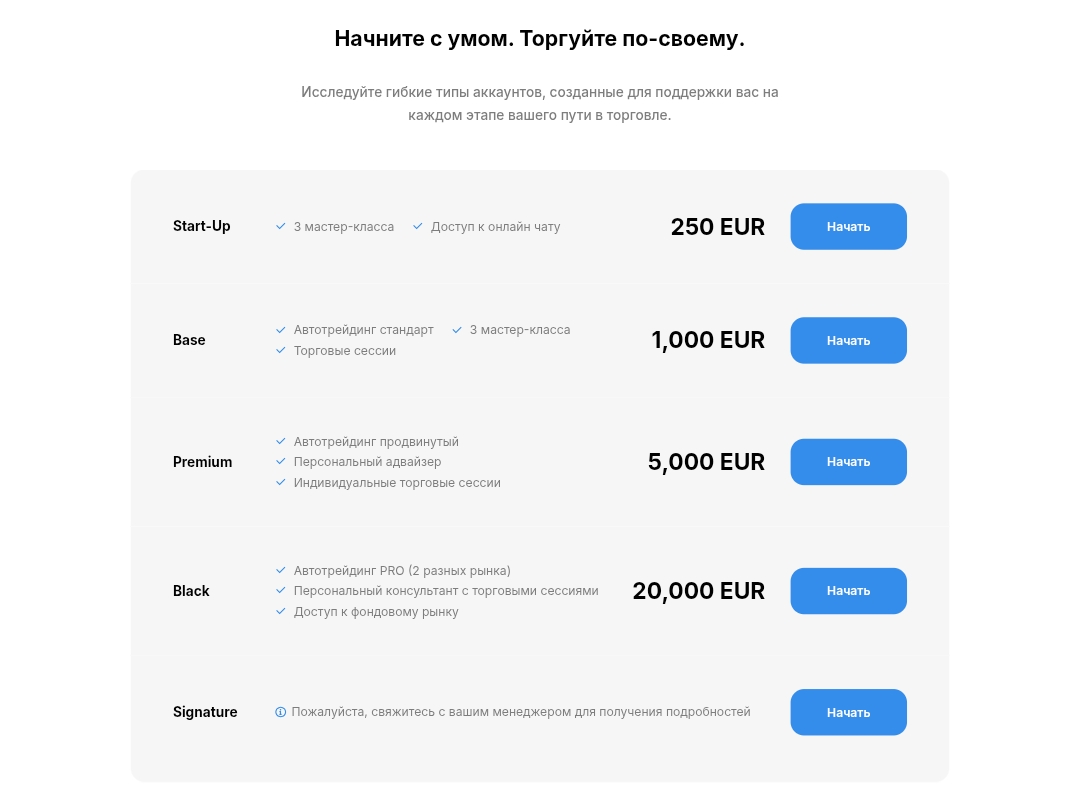Click the checkmark beside Персональный адвайзер
Screen dimensions: 1080x794
pos(280,461)
